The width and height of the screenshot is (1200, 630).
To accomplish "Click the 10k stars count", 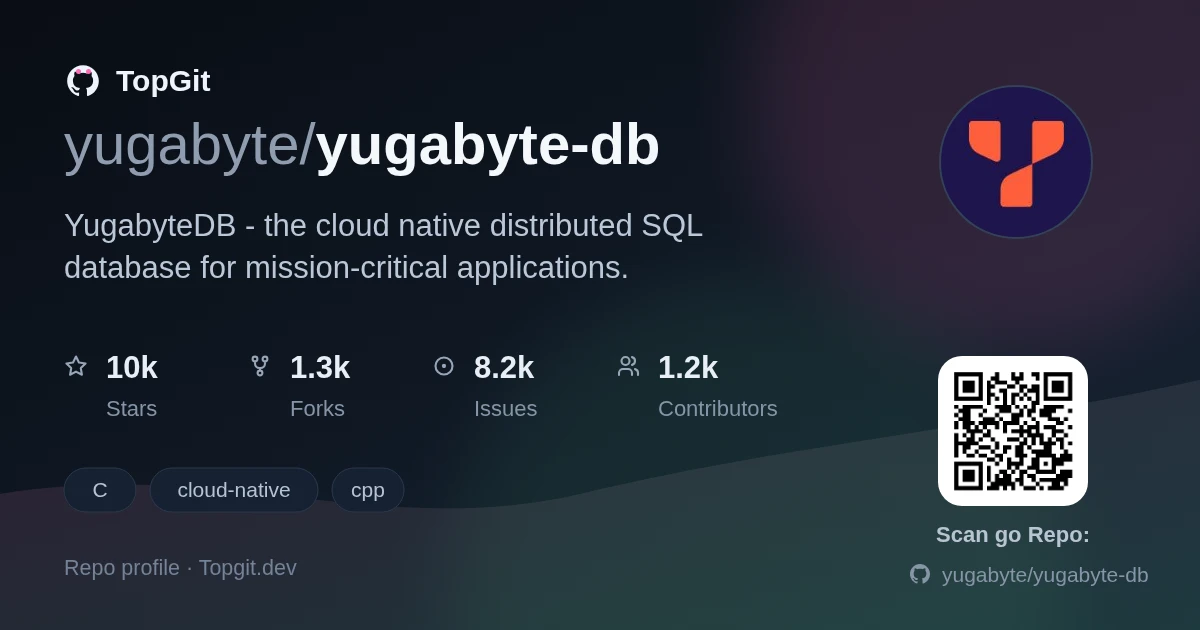I will click(x=132, y=368).
